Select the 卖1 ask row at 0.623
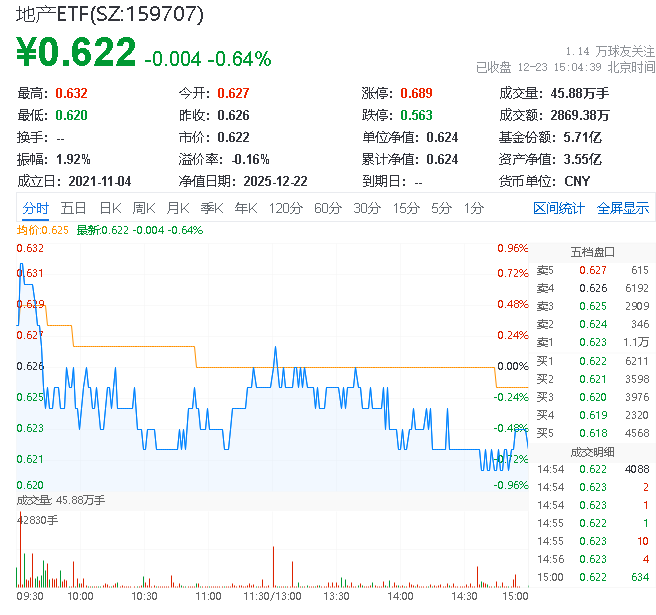 (592, 342)
